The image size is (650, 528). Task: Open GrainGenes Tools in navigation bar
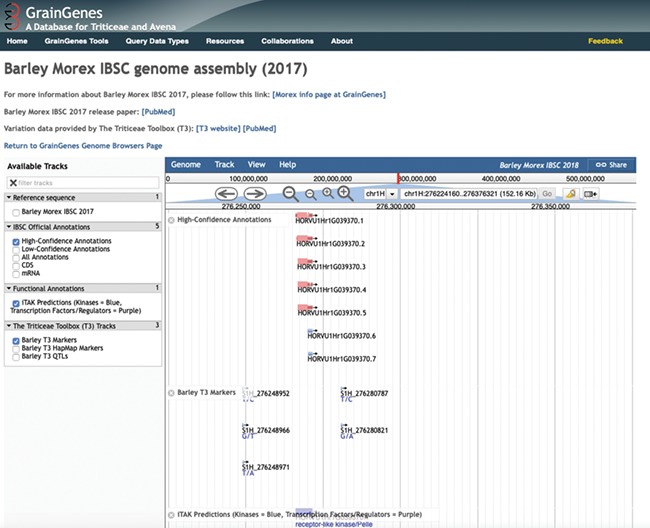coord(84,41)
